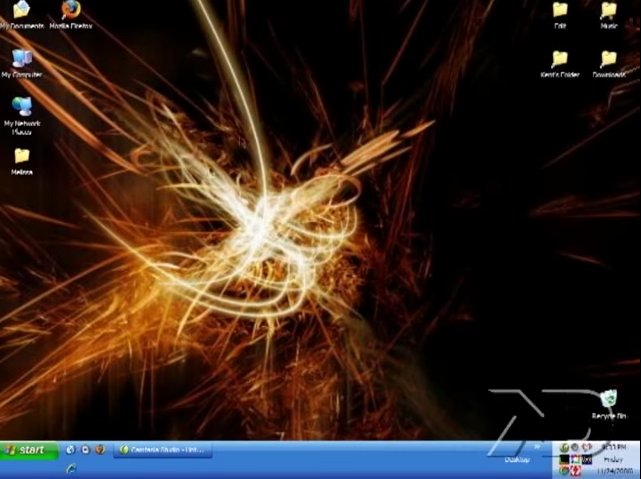Viewport: 641px width, 479px height.
Task: Click the Friday text in the tray
Action: click(x=614, y=459)
